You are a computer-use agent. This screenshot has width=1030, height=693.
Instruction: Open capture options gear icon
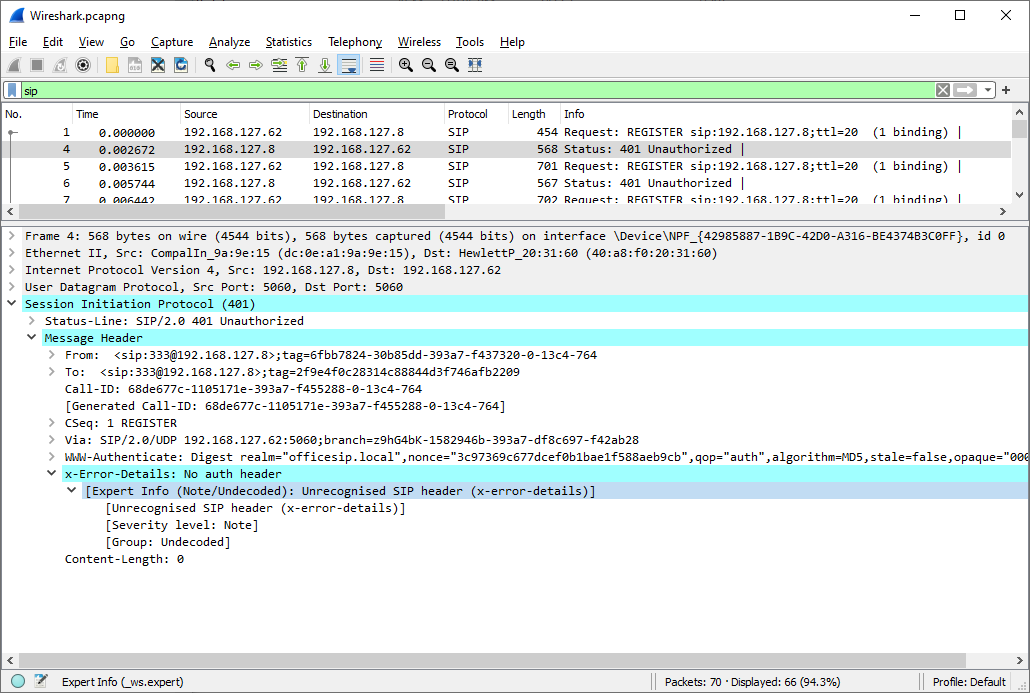(83, 65)
